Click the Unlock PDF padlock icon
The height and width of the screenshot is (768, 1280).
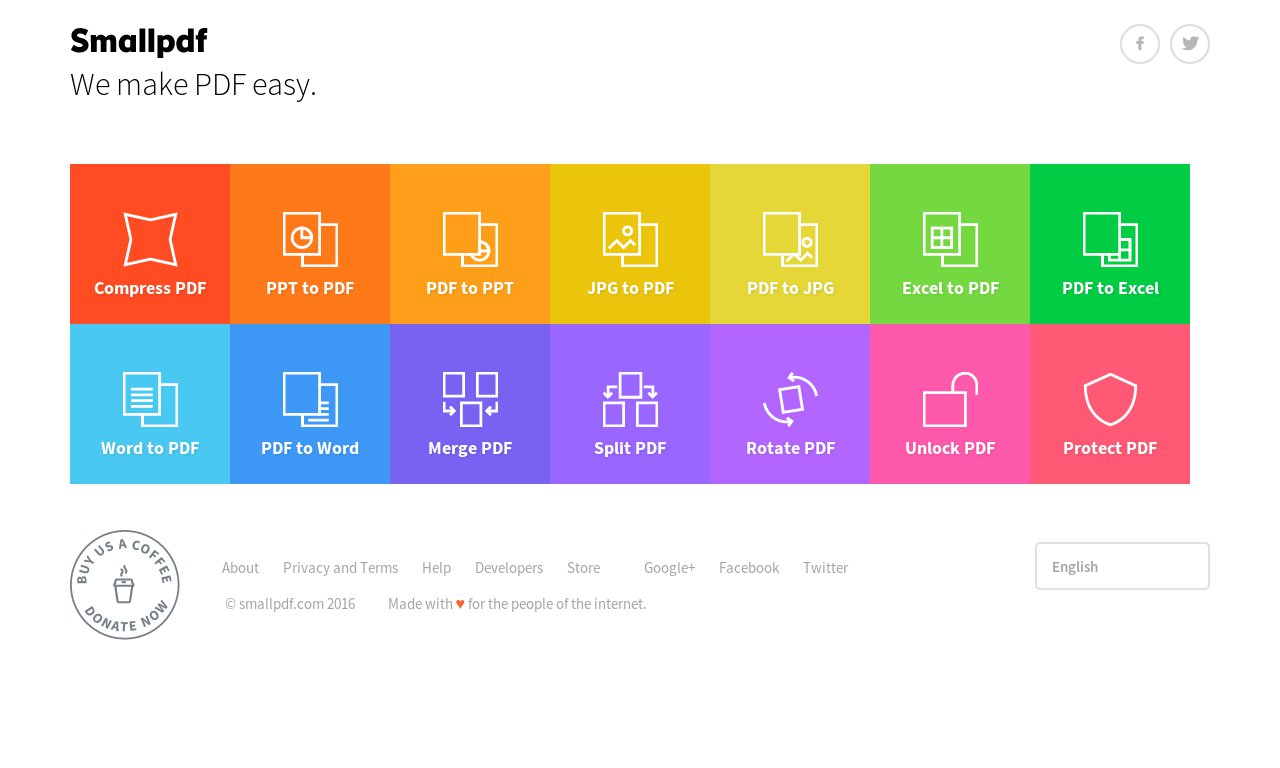950,399
